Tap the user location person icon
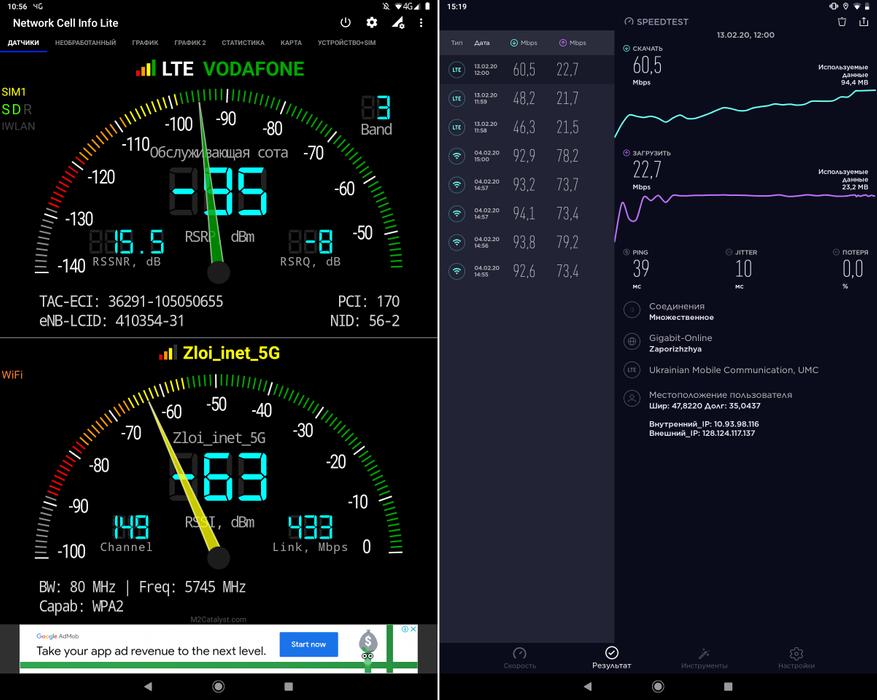This screenshot has height=700, width=877. click(632, 398)
